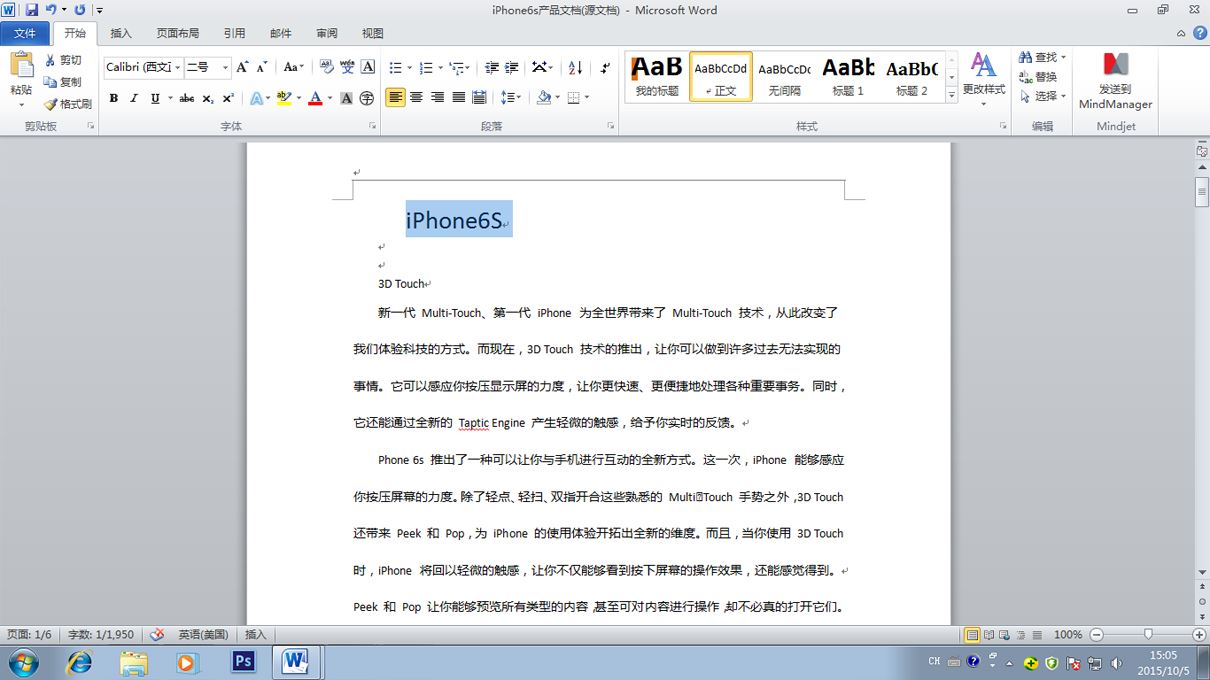Open the Page Layout (页面布局) tab
1210x680 pixels.
point(177,33)
